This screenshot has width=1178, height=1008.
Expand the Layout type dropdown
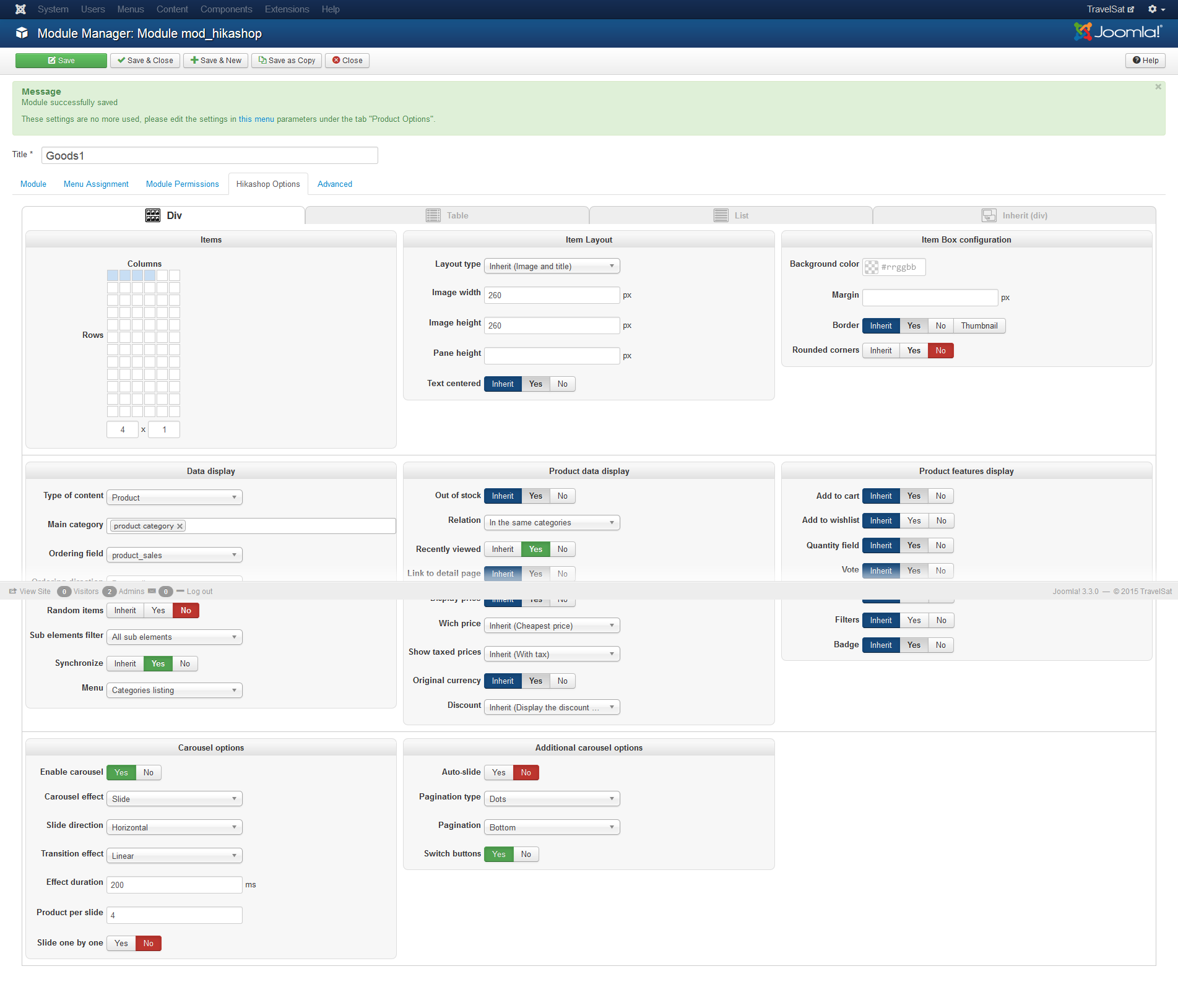552,266
